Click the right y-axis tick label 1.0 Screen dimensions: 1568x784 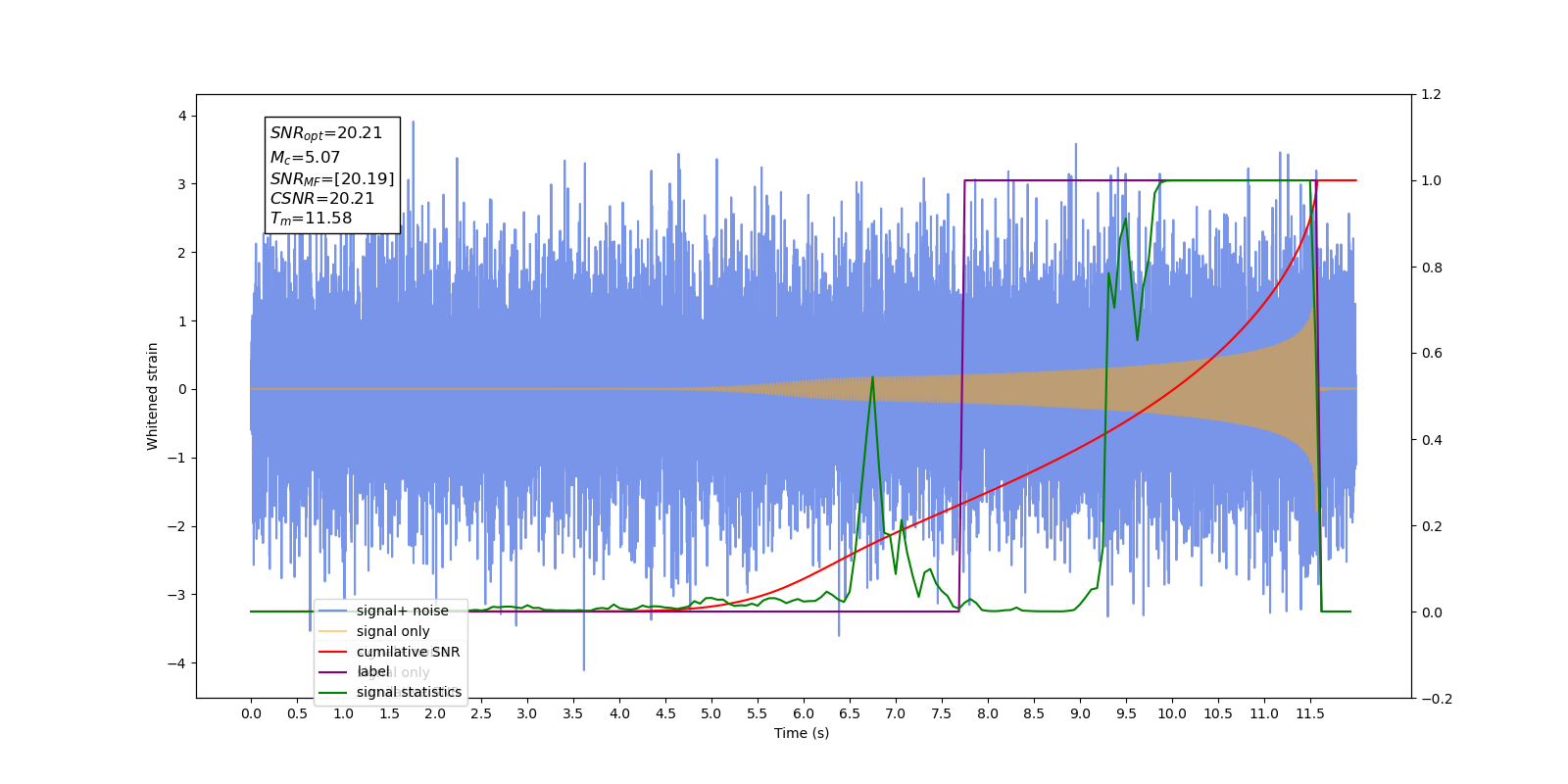[1432, 181]
